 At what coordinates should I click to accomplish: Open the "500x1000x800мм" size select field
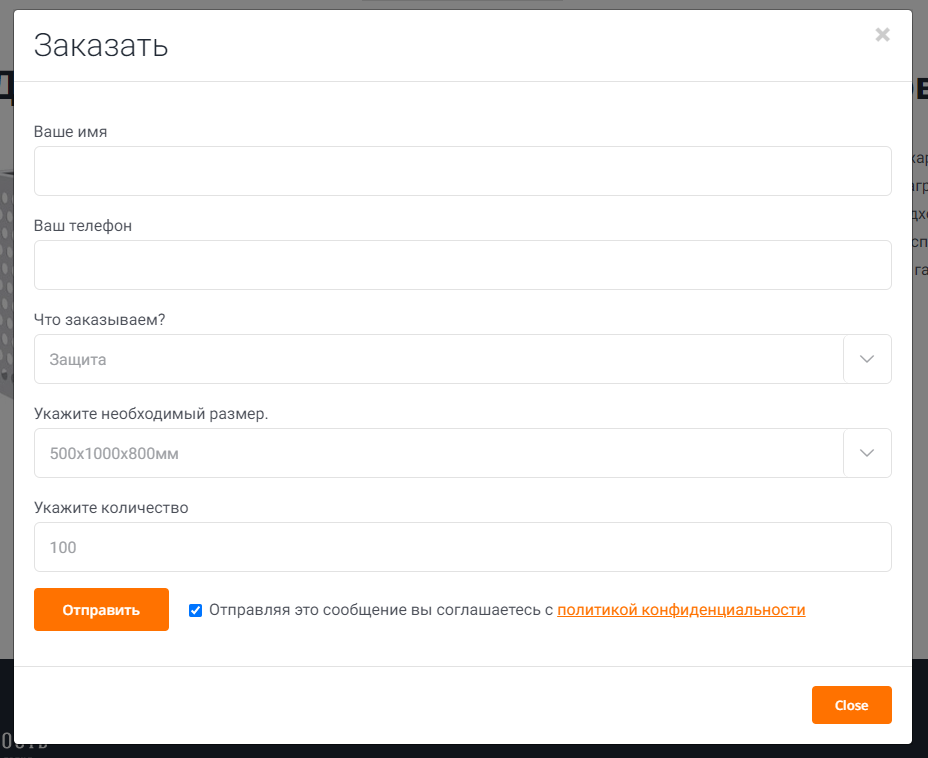pos(438,453)
